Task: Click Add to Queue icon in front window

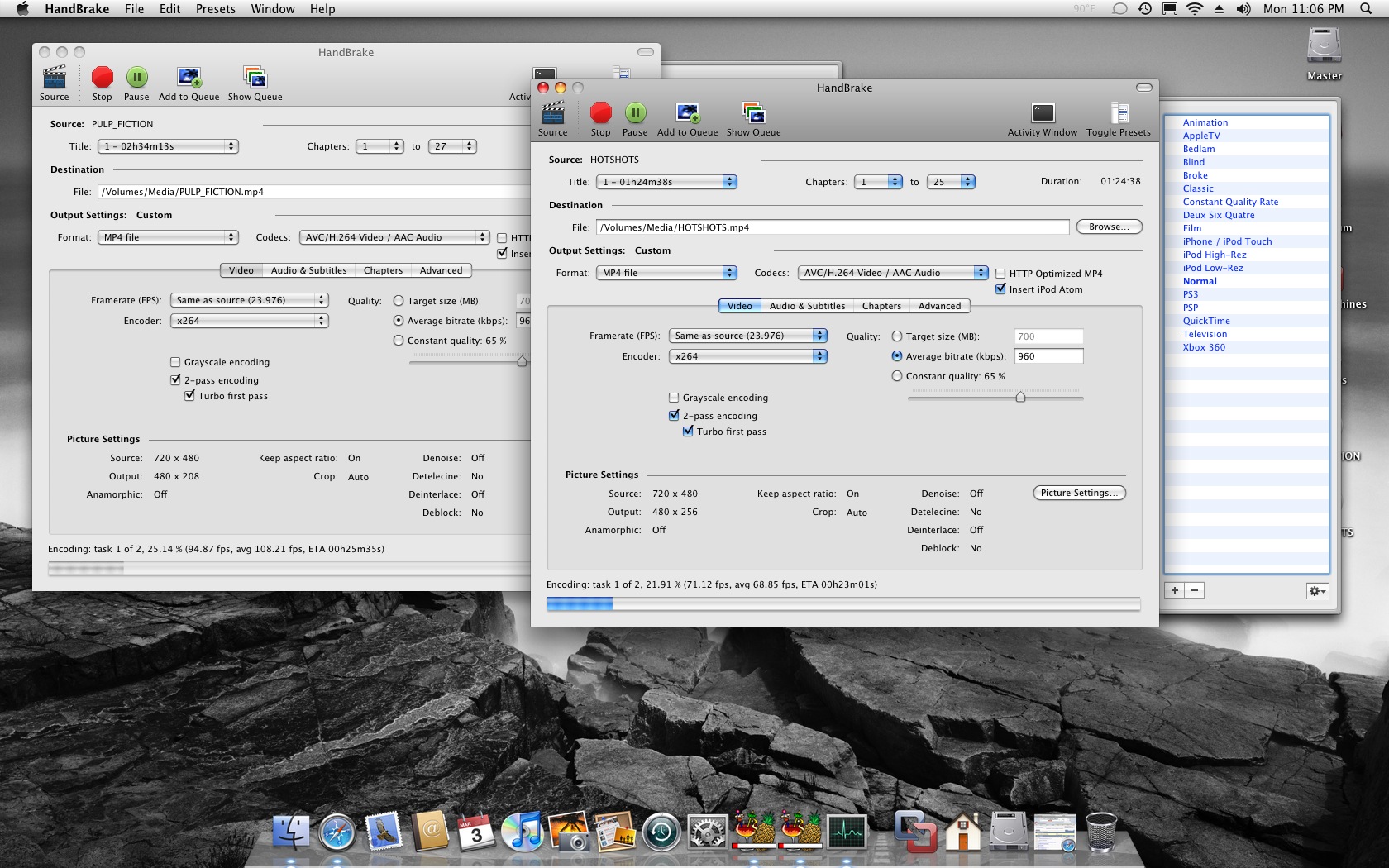Action: (x=687, y=114)
